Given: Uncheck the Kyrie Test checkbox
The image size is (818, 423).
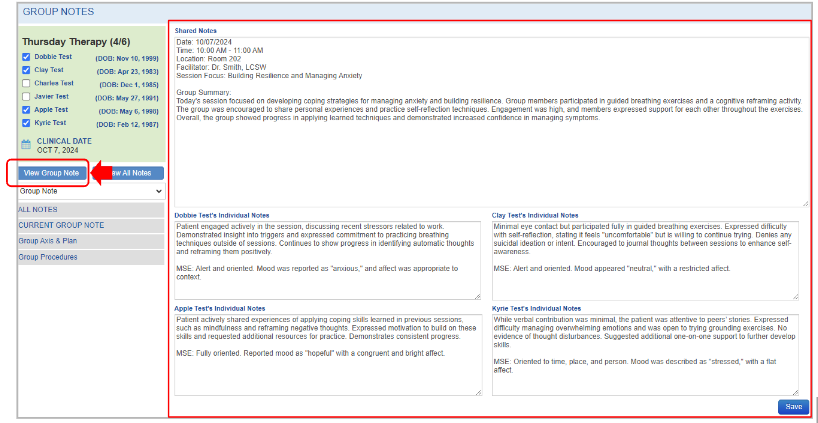Looking at the screenshot, I should pyautogui.click(x=27, y=123).
